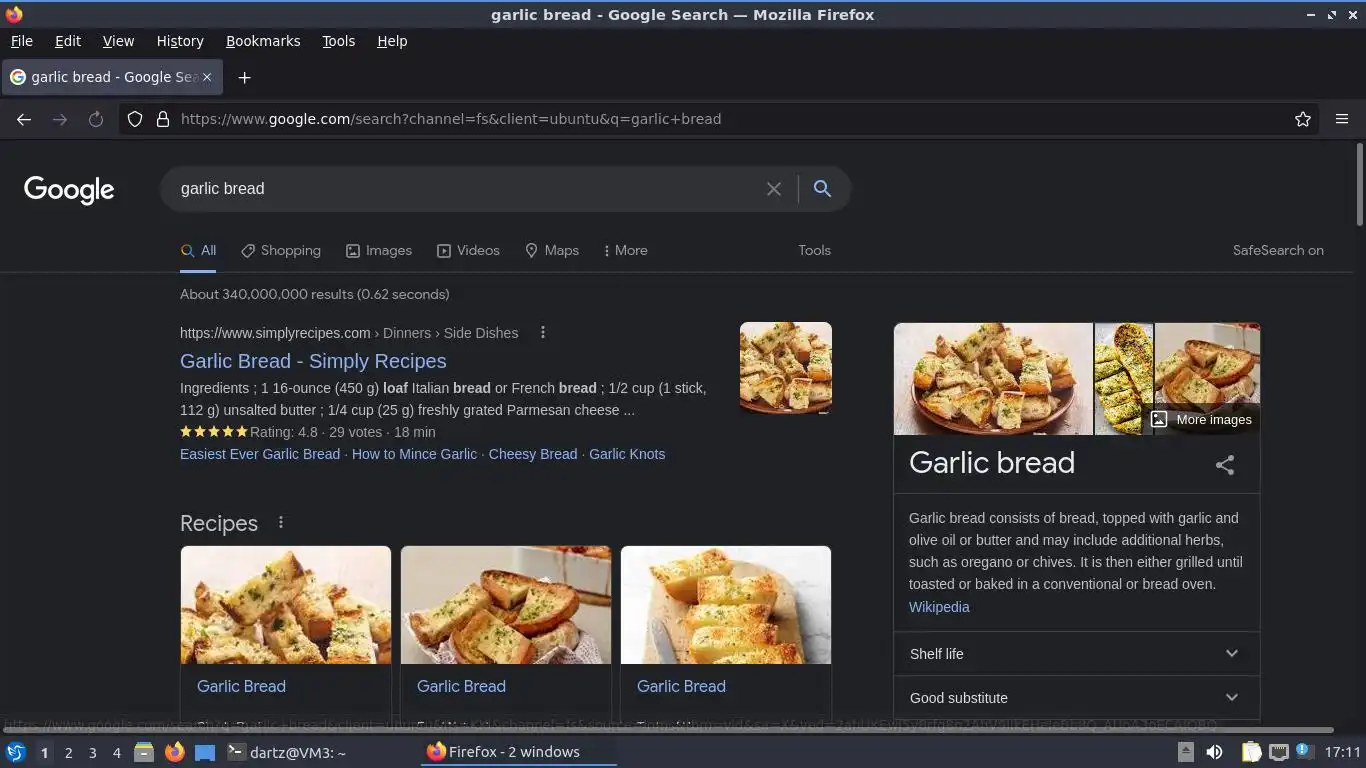Open dartz@VM3 terminal taskbar entry
The image size is (1366, 768).
287,752
